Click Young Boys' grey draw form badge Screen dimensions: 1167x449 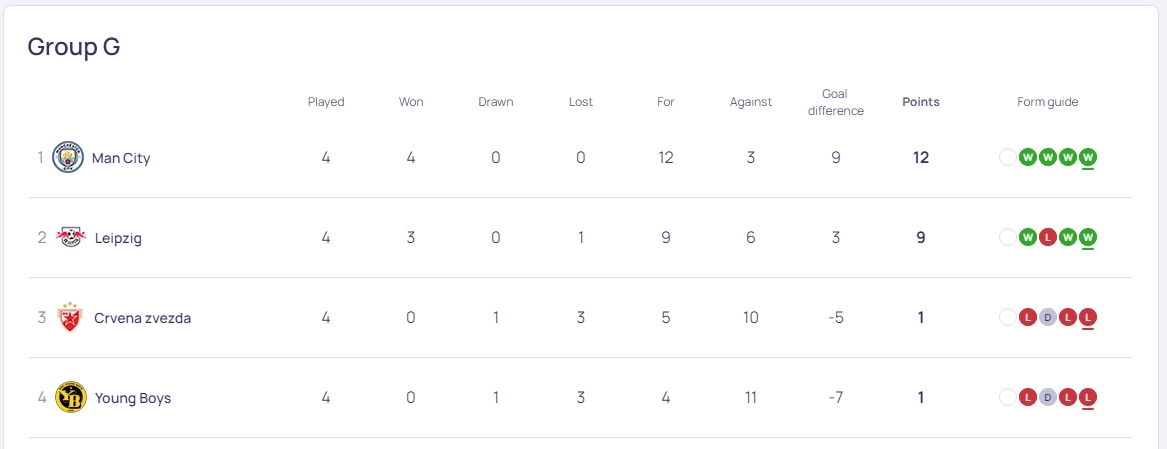click(1047, 397)
